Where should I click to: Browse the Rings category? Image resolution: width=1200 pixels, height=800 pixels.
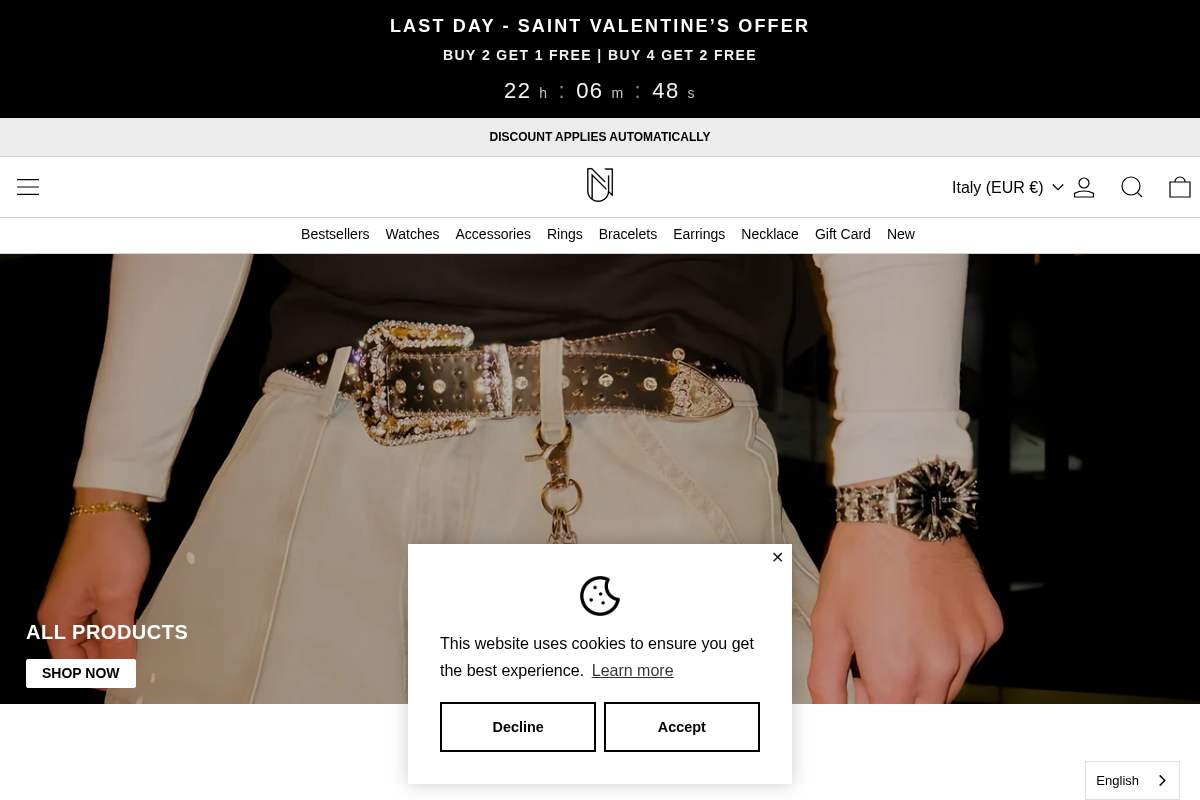coord(565,234)
